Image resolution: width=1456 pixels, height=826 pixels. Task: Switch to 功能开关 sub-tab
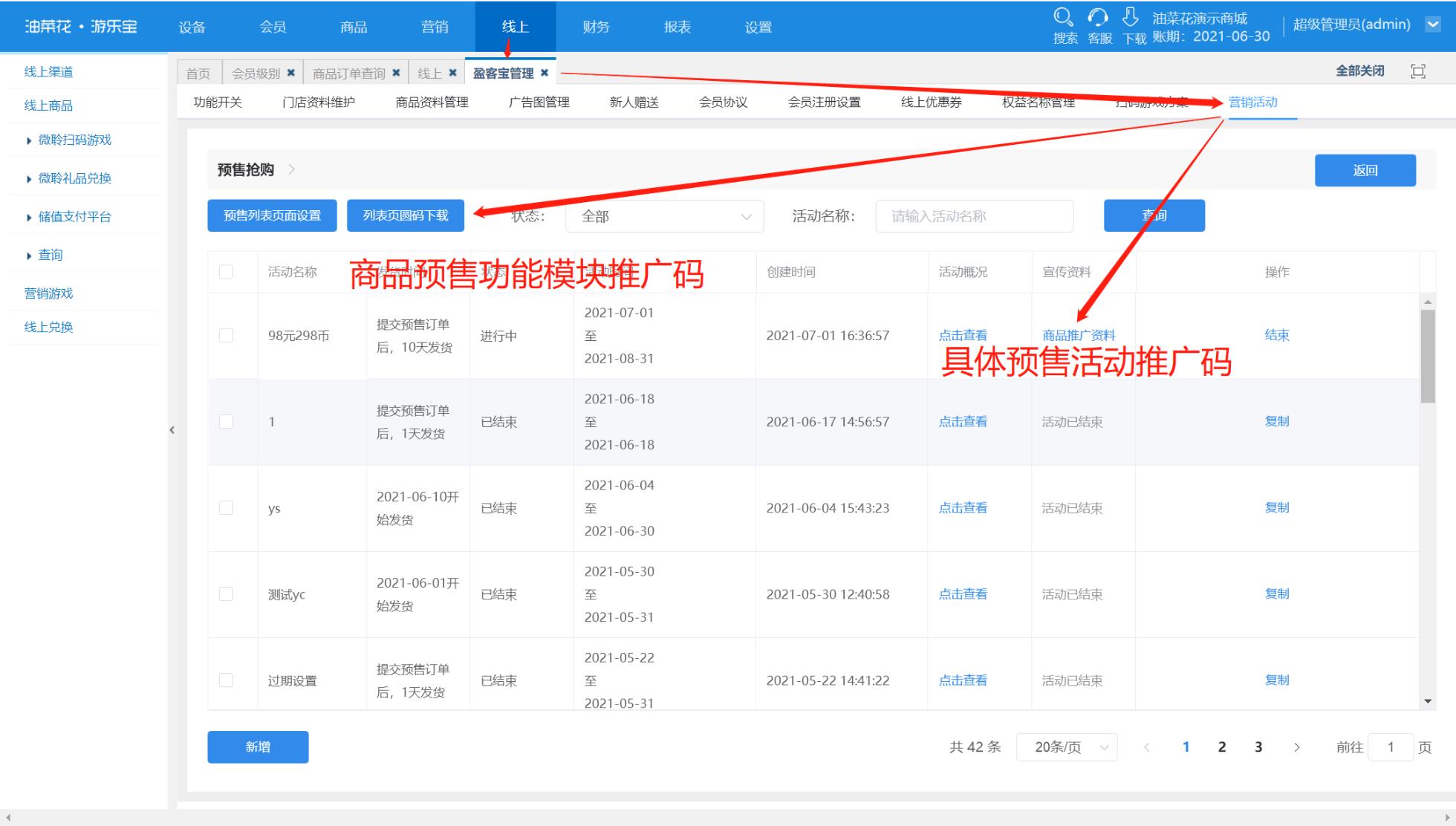(x=218, y=103)
